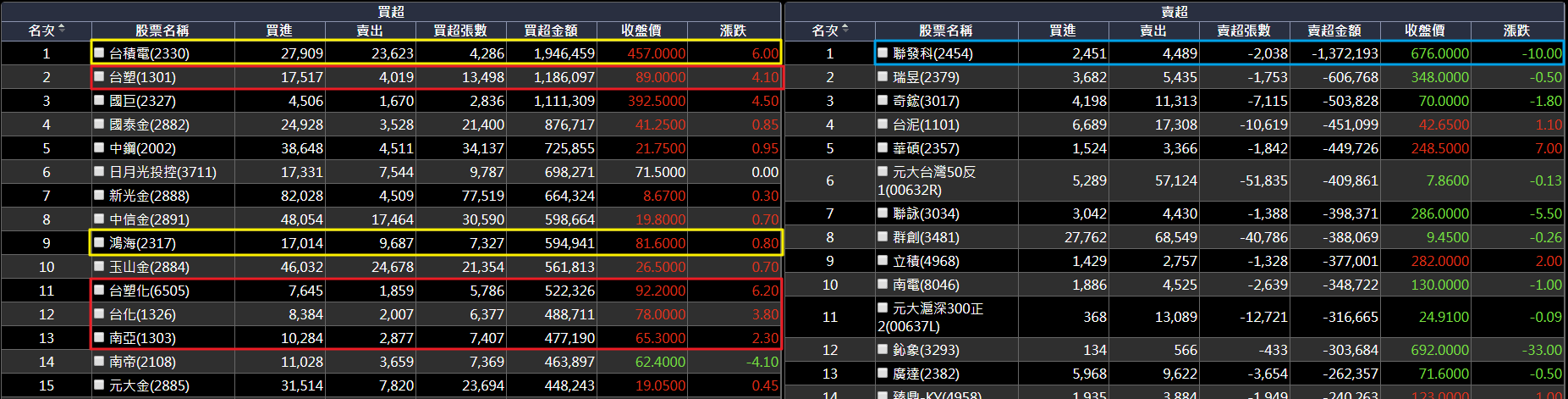Click the 賣超張數 column header

click(x=1244, y=30)
